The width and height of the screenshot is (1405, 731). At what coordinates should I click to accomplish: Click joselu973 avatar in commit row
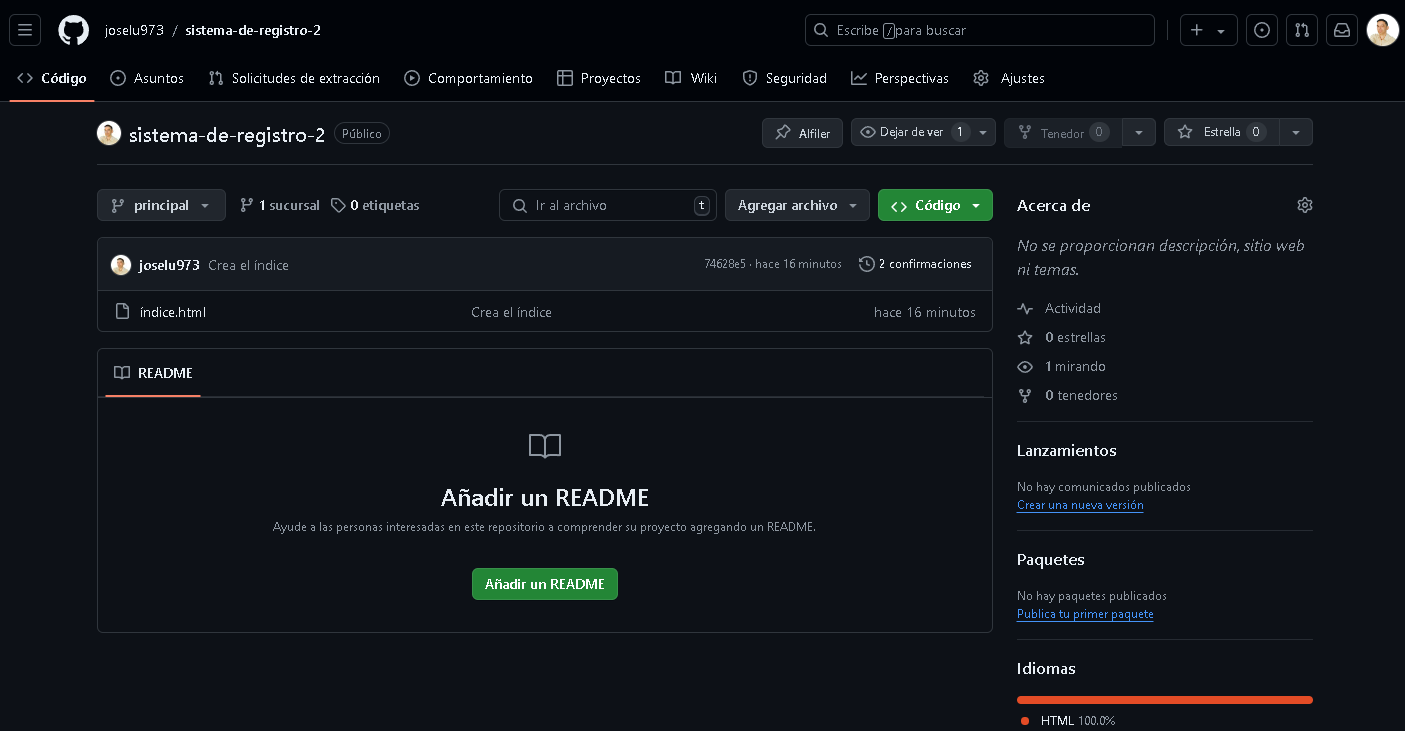pos(121,265)
